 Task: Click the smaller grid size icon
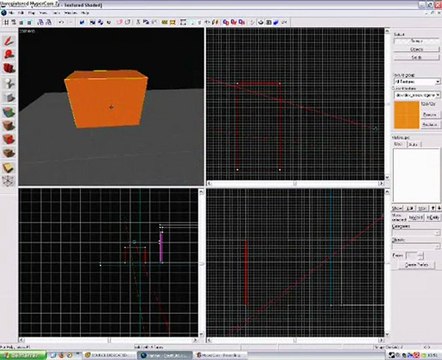click(21, 22)
